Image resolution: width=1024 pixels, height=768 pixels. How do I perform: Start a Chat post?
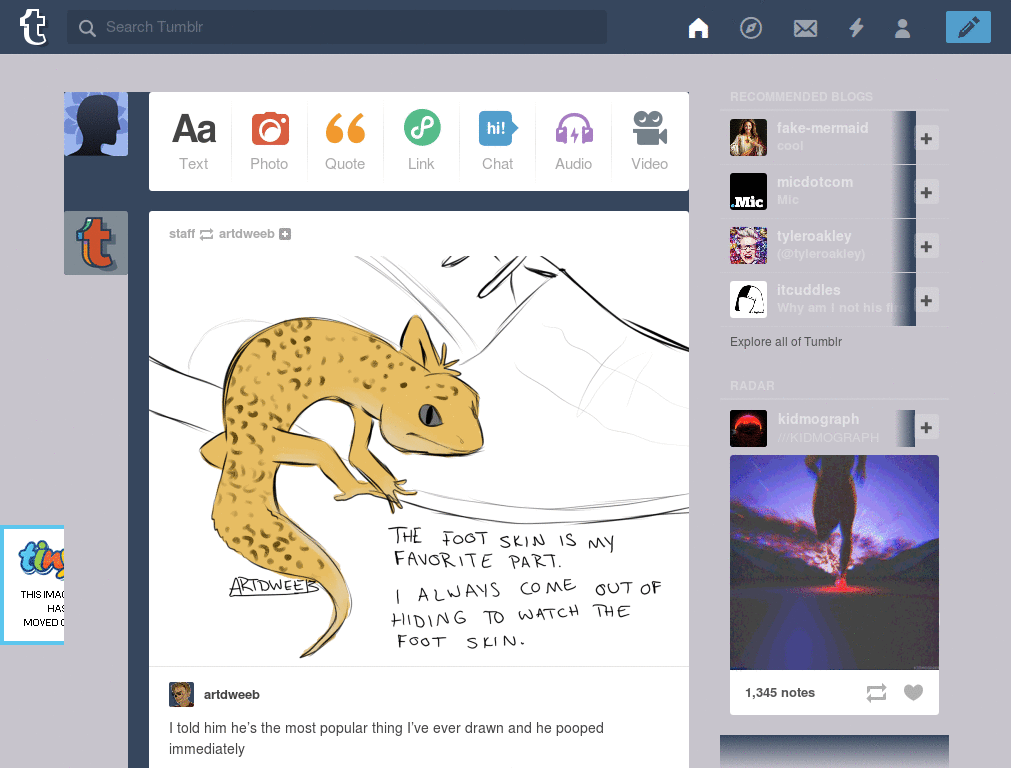[497, 140]
